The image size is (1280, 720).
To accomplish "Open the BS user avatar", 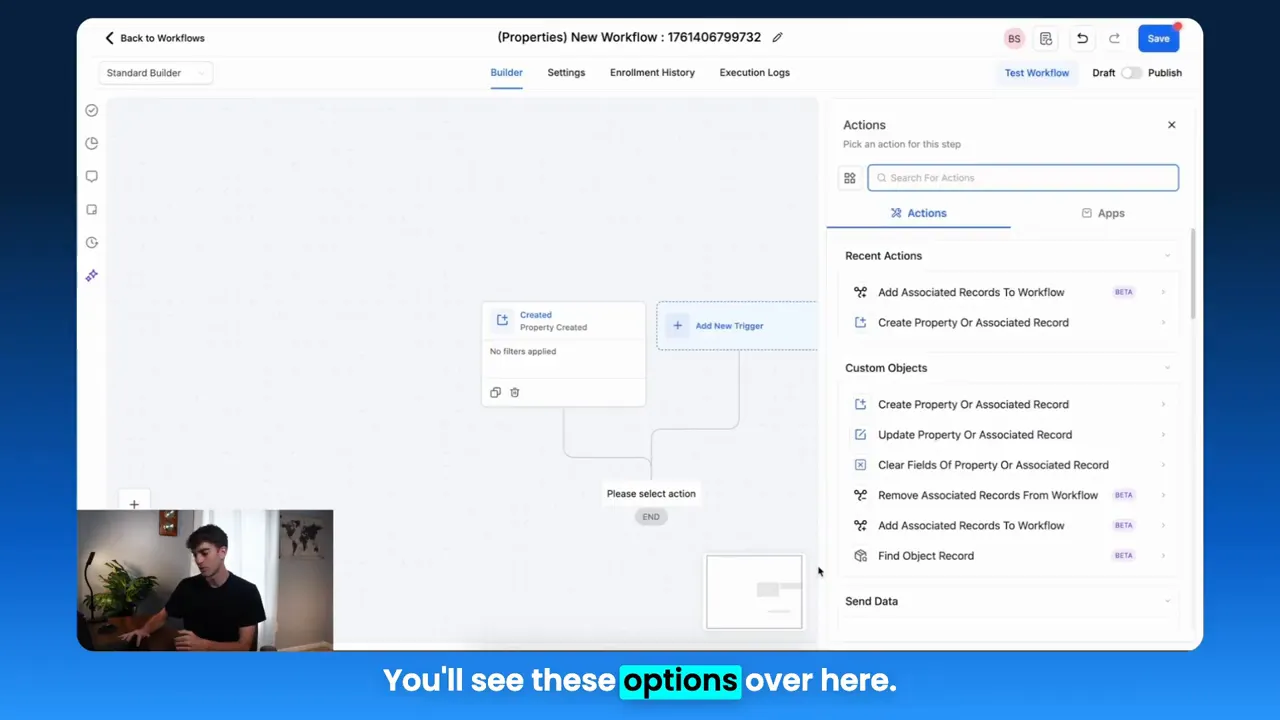I will [x=1014, y=38].
